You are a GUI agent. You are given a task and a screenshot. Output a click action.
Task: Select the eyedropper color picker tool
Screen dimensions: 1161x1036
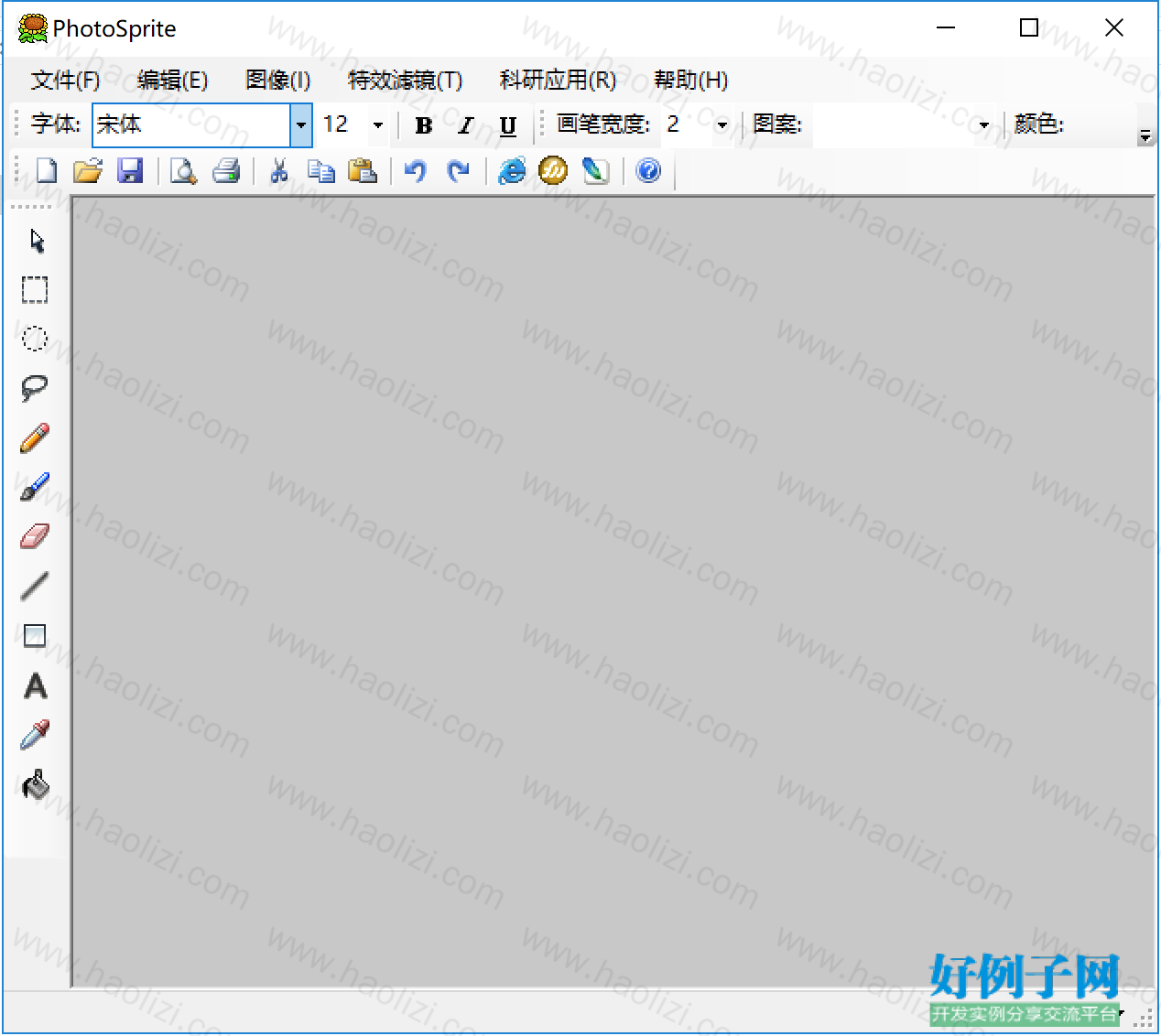tap(35, 735)
